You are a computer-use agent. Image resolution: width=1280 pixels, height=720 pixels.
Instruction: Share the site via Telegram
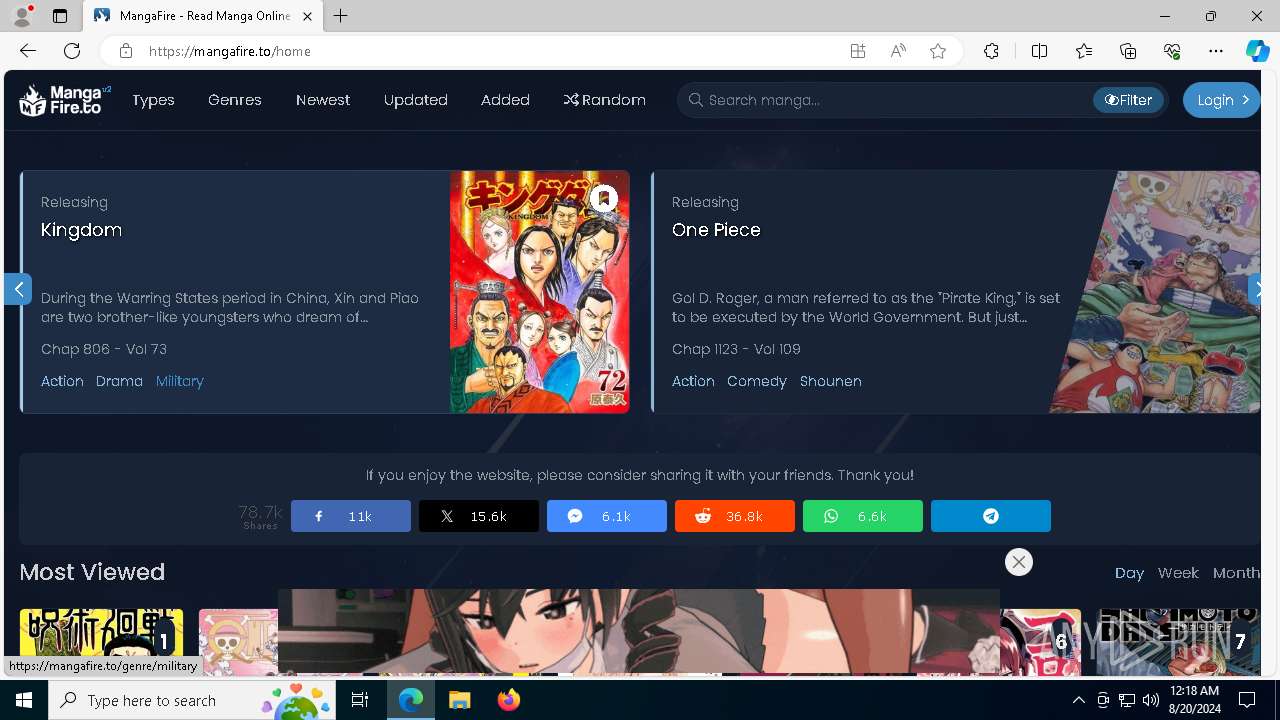point(991,516)
